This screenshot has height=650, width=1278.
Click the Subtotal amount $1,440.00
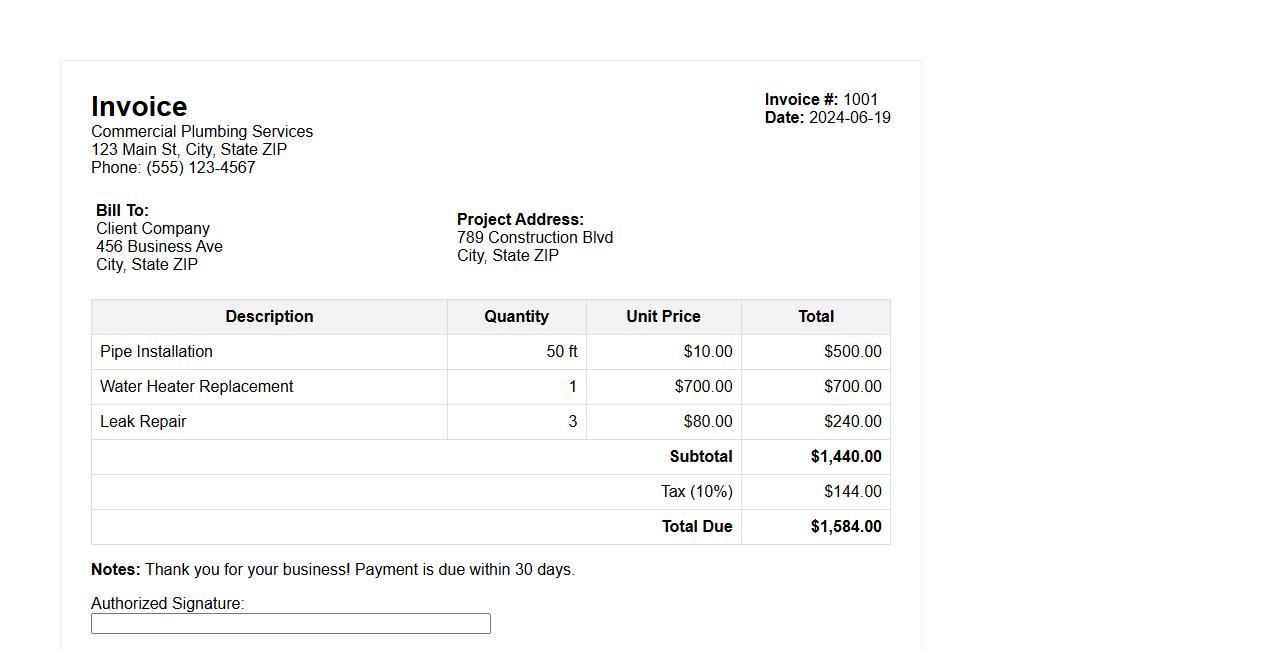pyautogui.click(x=846, y=456)
